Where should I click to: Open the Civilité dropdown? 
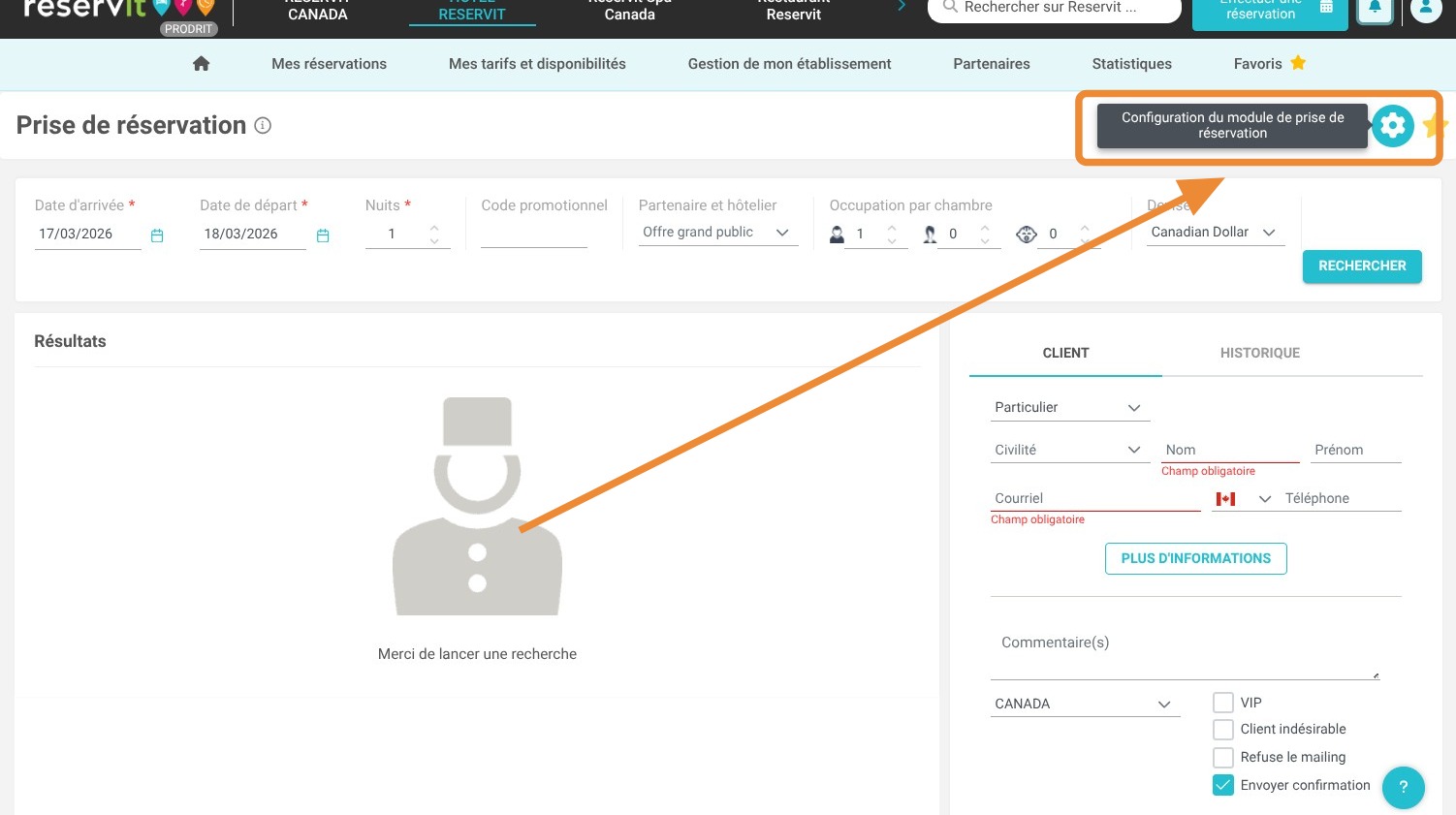(x=1070, y=450)
